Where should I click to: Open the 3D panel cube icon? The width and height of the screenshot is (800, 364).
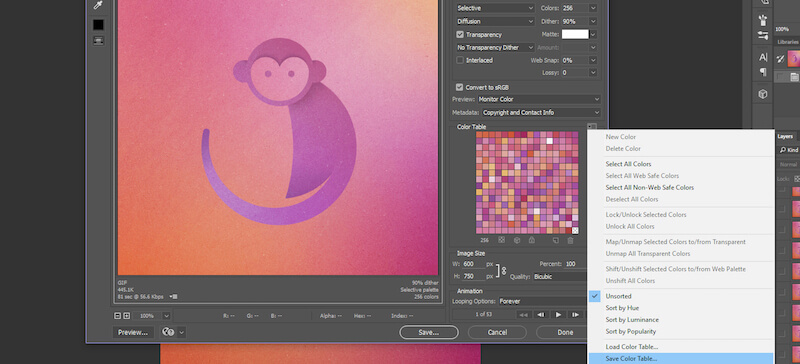tap(763, 94)
